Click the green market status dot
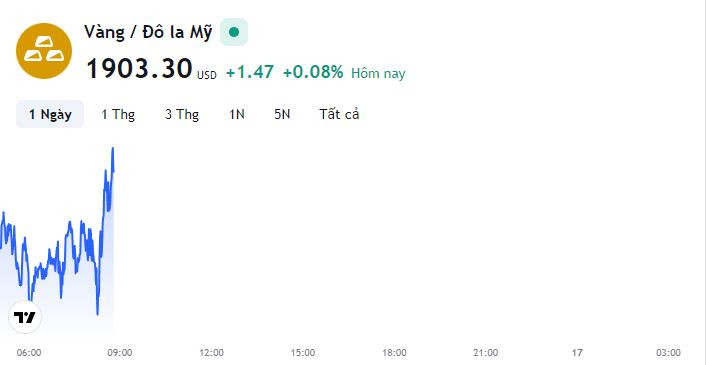The image size is (707, 365). click(x=234, y=32)
